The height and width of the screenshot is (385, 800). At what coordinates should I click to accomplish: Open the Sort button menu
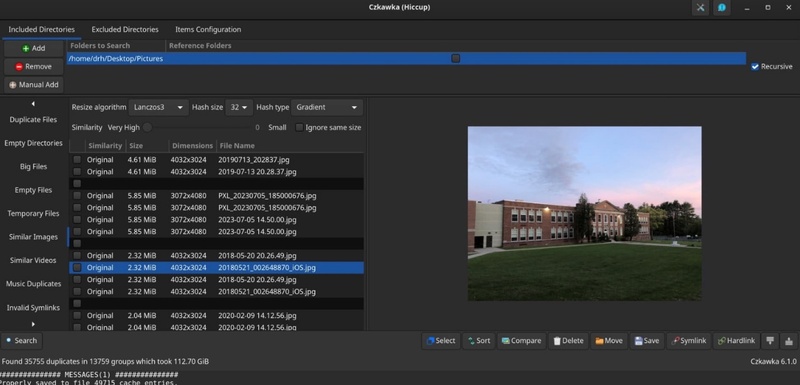pyautogui.click(x=479, y=341)
